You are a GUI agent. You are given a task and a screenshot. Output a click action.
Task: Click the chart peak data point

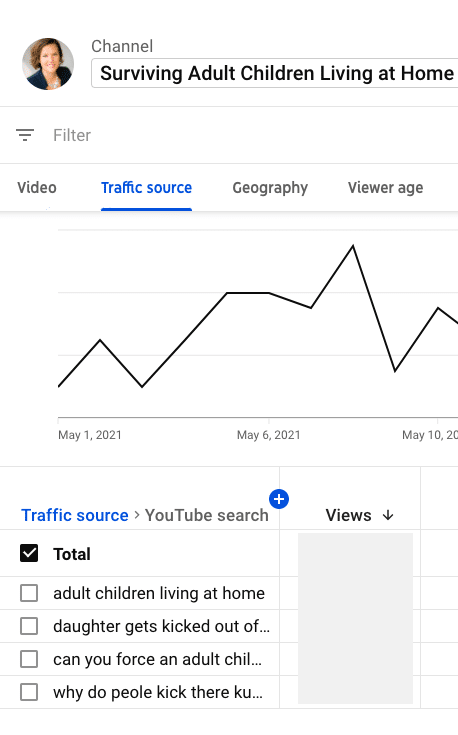point(353,245)
